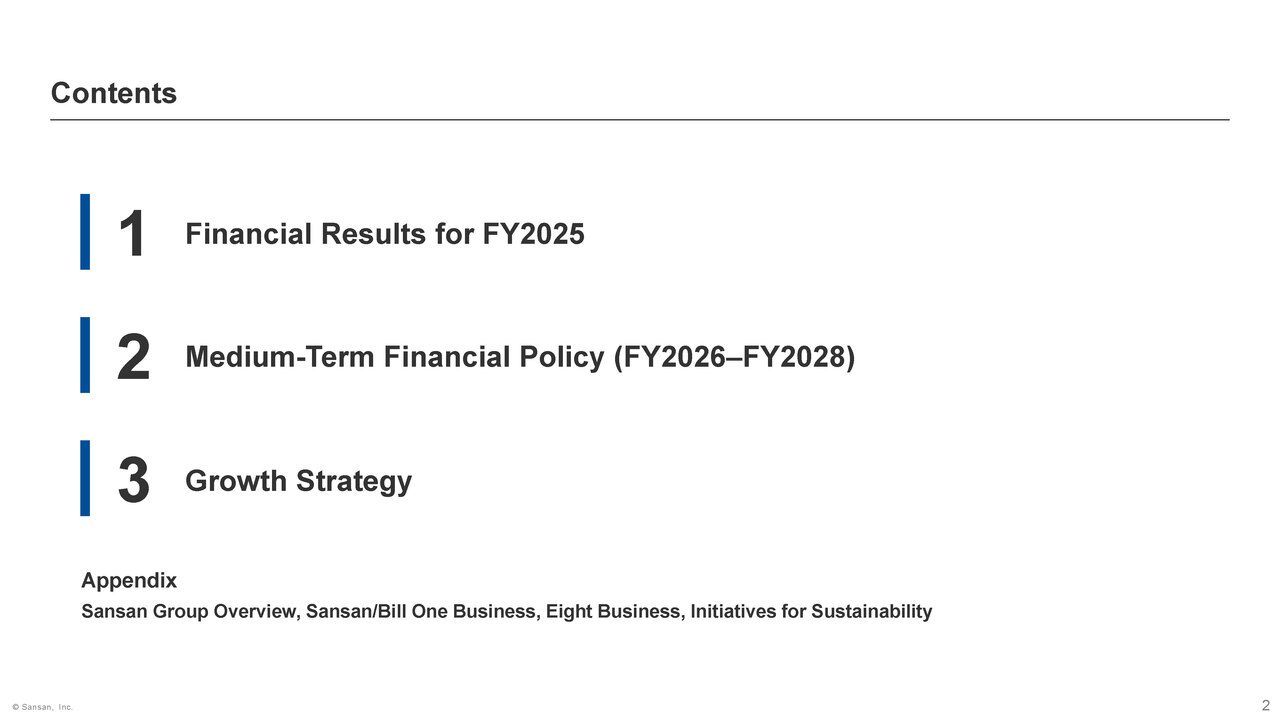The image size is (1280, 720).
Task: Open the Growth Strategy section
Action: point(299,481)
